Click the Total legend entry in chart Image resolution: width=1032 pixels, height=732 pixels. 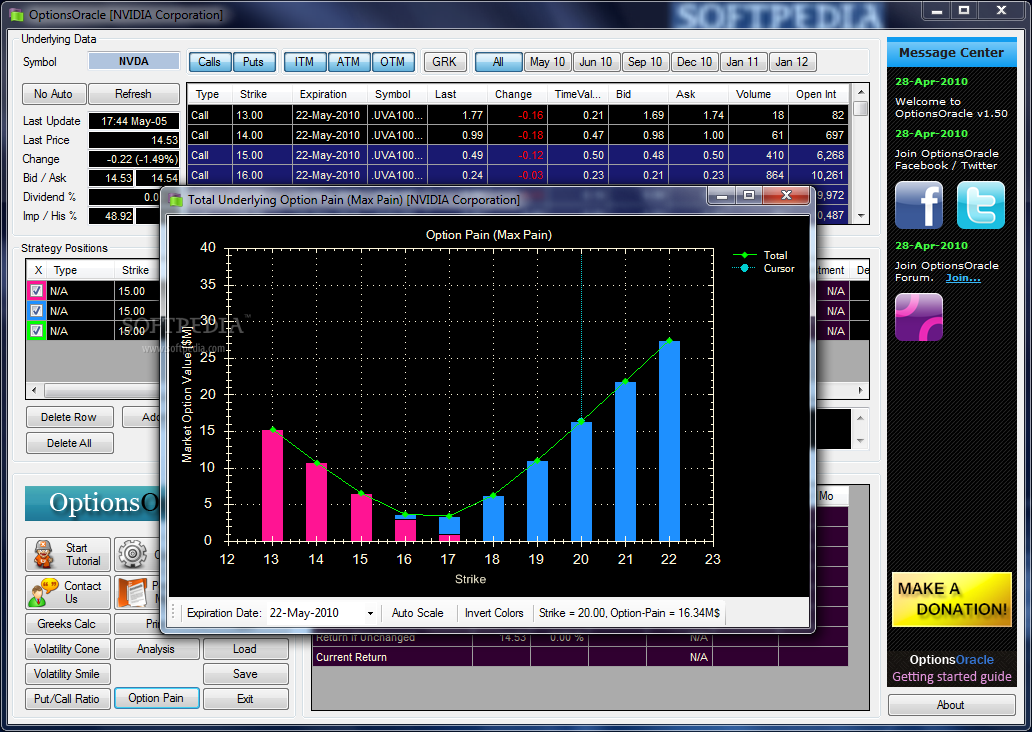pyautogui.click(x=761, y=255)
